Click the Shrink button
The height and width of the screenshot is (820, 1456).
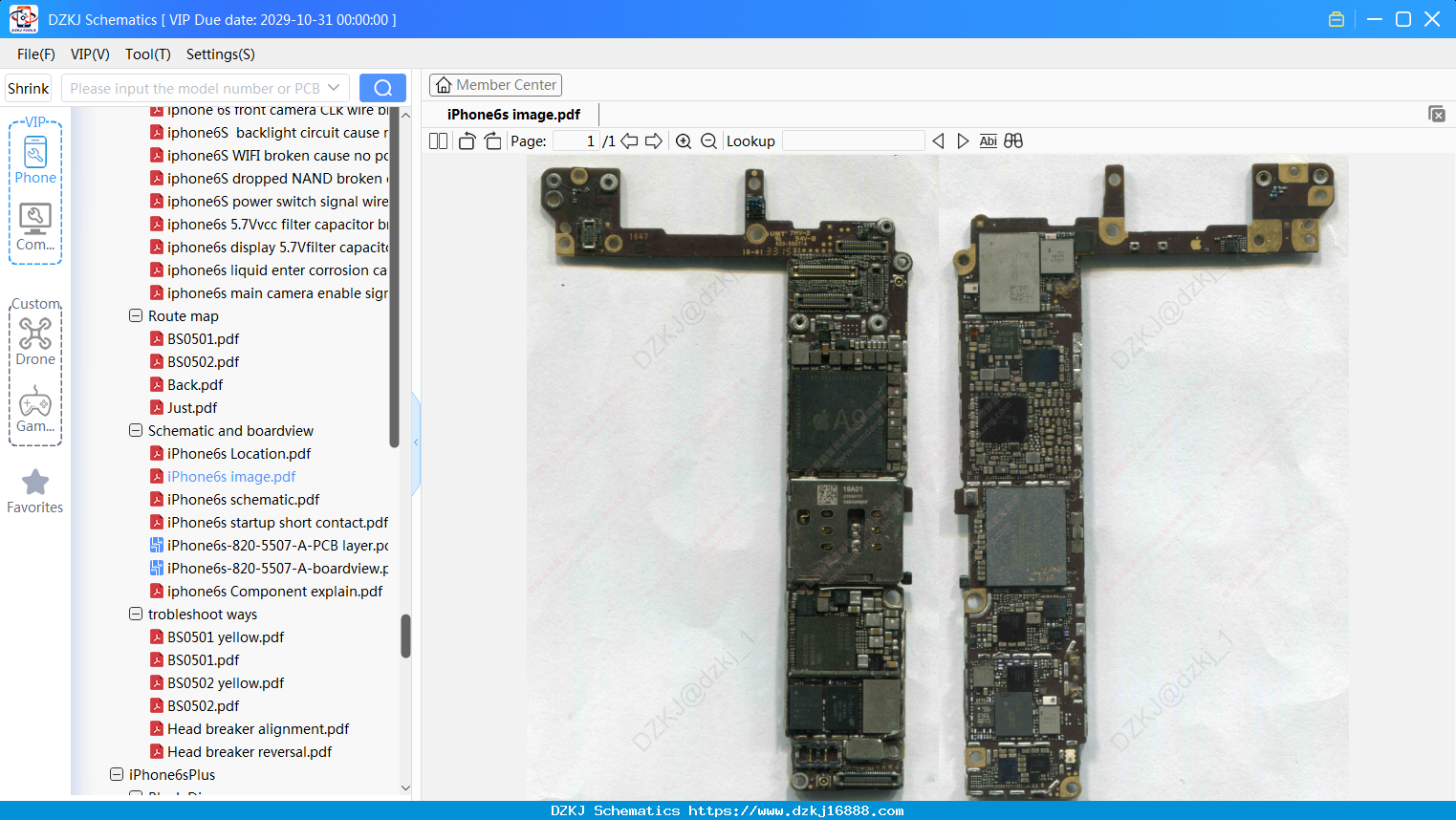click(x=28, y=88)
